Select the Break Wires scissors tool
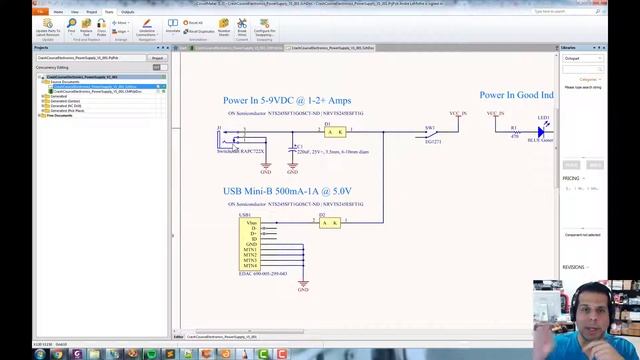This screenshot has height=360, width=640. click(x=242, y=27)
